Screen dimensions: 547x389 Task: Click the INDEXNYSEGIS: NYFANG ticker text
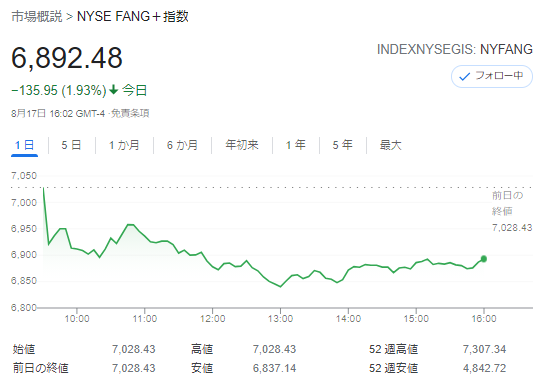point(455,50)
